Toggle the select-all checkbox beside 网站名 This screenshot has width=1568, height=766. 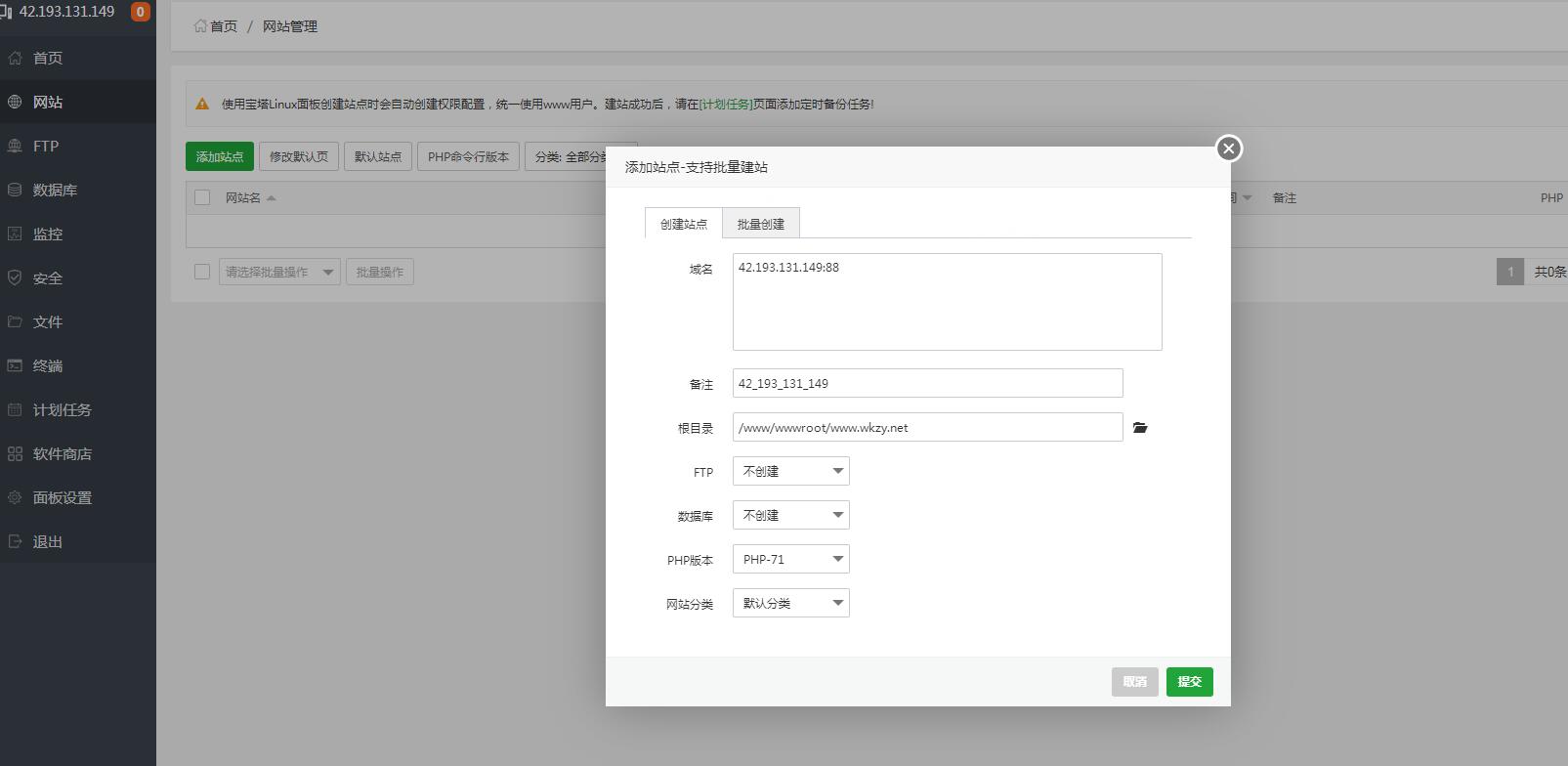(202, 197)
